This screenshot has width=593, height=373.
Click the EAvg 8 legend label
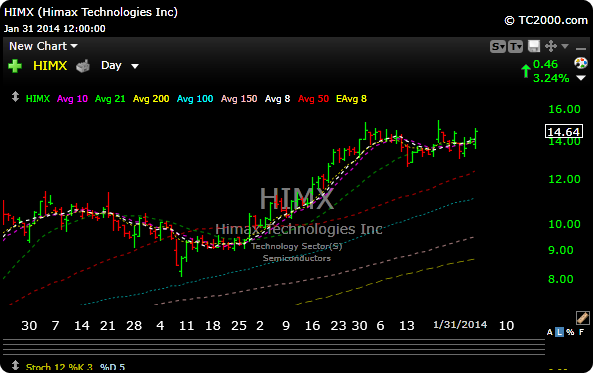pyautogui.click(x=351, y=99)
